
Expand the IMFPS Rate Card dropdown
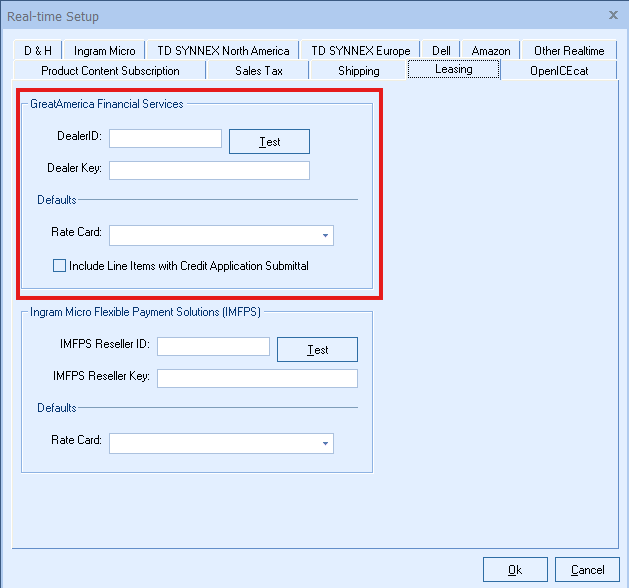click(325, 443)
